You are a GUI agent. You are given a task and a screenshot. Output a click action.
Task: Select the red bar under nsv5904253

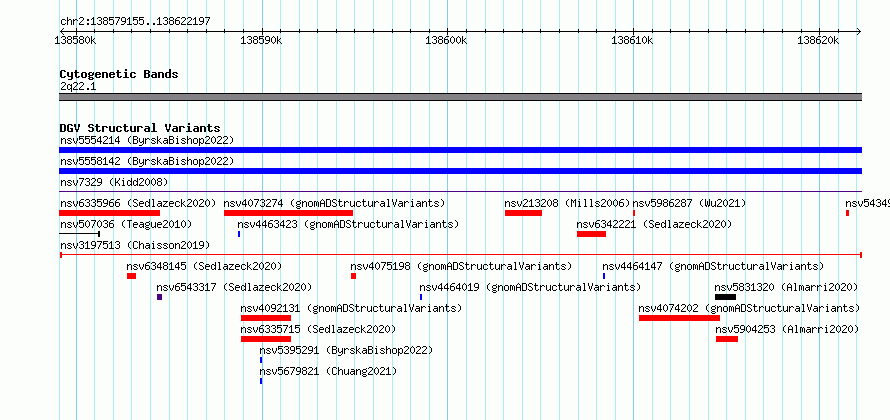pos(727,339)
